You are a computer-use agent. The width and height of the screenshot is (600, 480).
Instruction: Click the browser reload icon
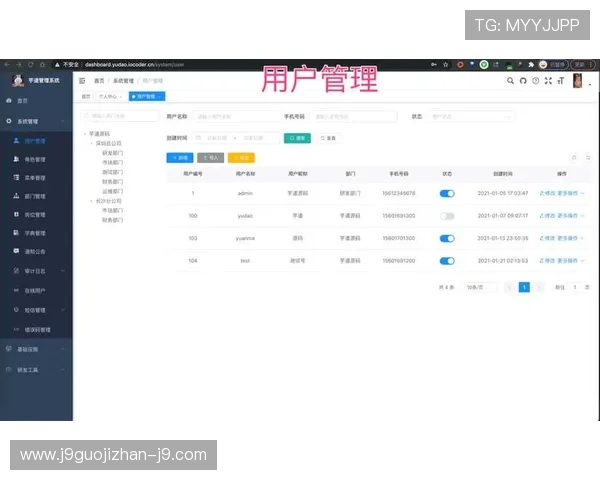[x=31, y=65]
